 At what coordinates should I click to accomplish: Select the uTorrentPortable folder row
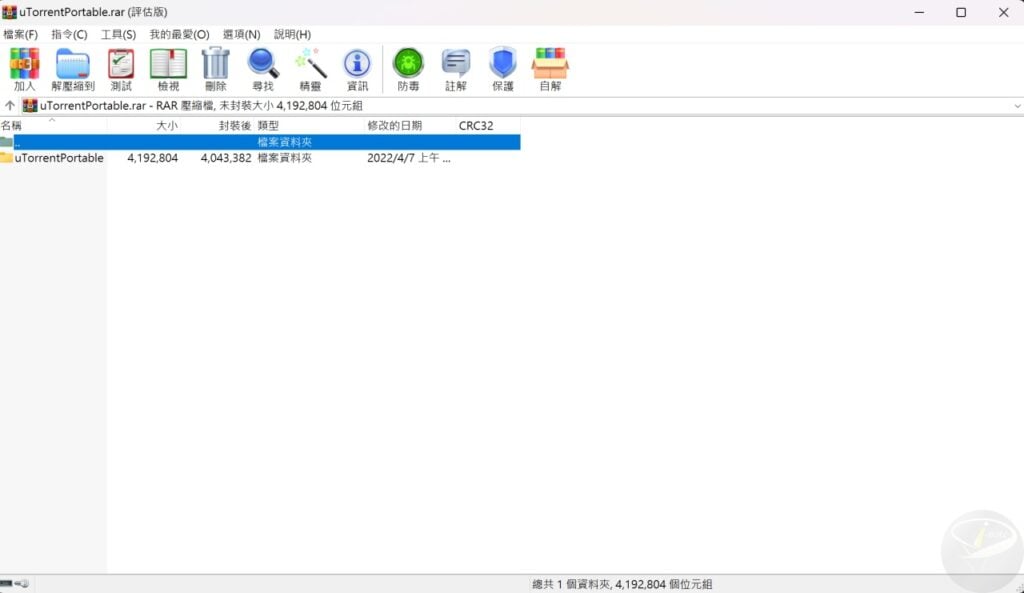click(x=59, y=158)
